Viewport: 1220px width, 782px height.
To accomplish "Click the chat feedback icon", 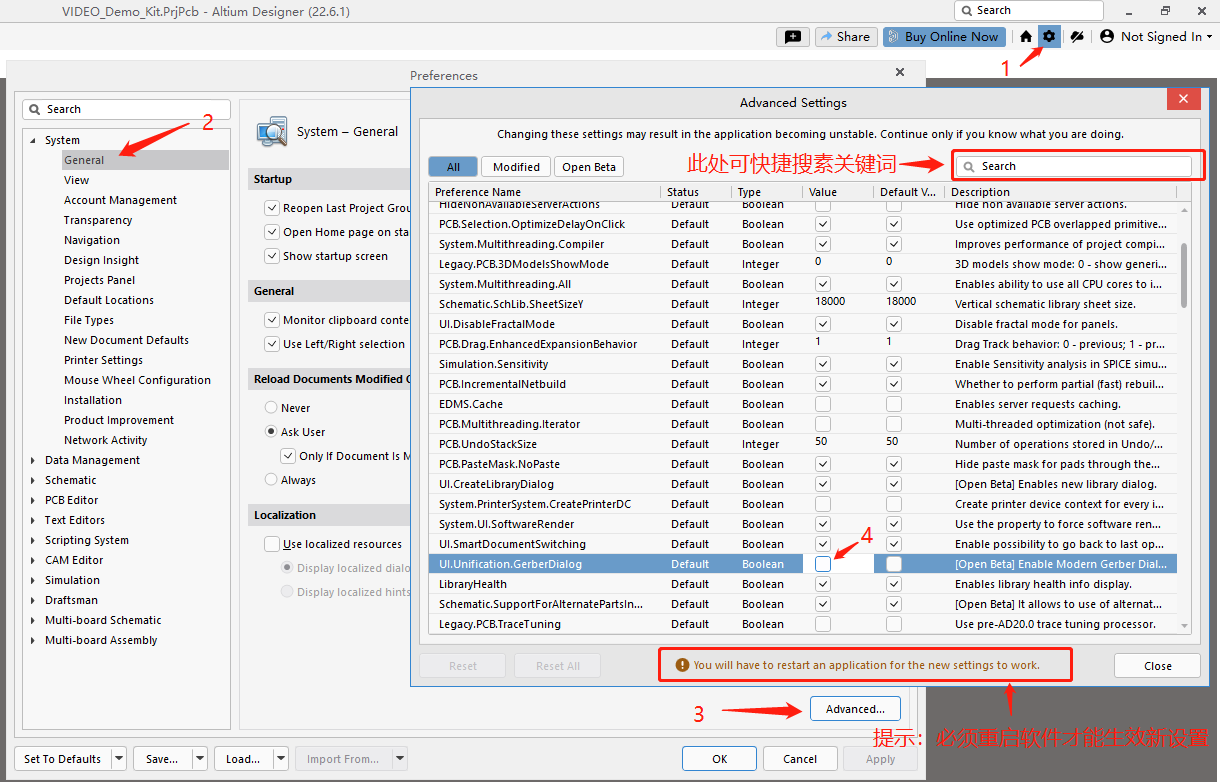I will coord(792,37).
